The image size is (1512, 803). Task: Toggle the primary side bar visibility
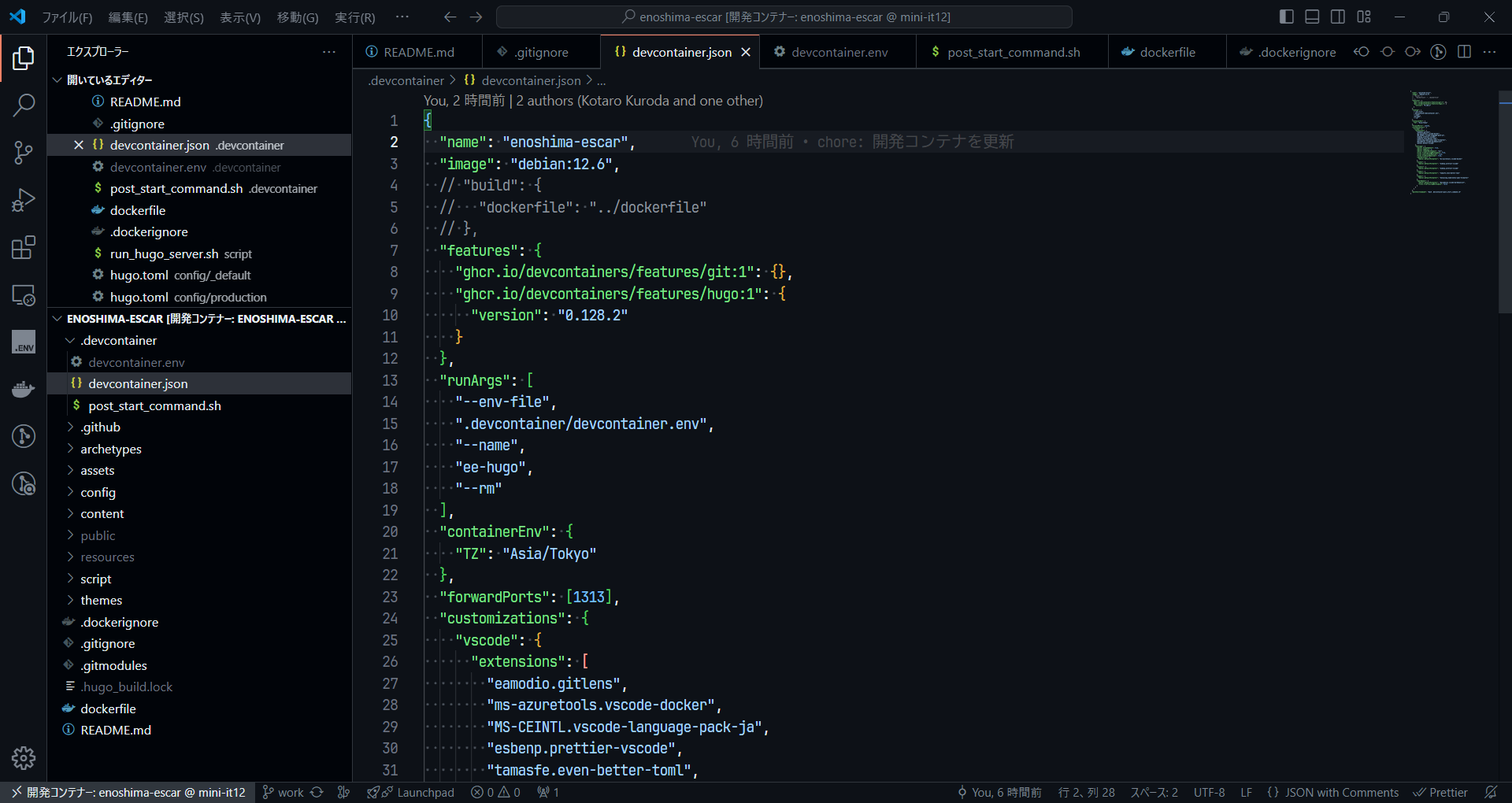1287,17
